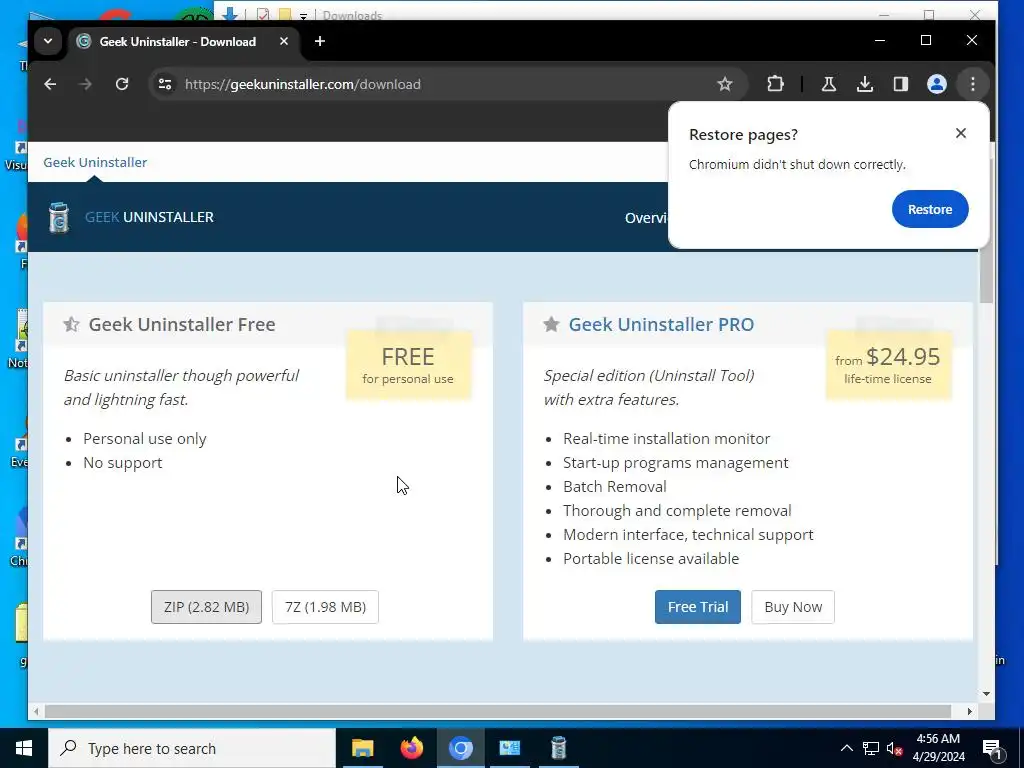The width and height of the screenshot is (1024, 768).
Task: Dismiss the Restore pages popup
Action: tap(960, 133)
